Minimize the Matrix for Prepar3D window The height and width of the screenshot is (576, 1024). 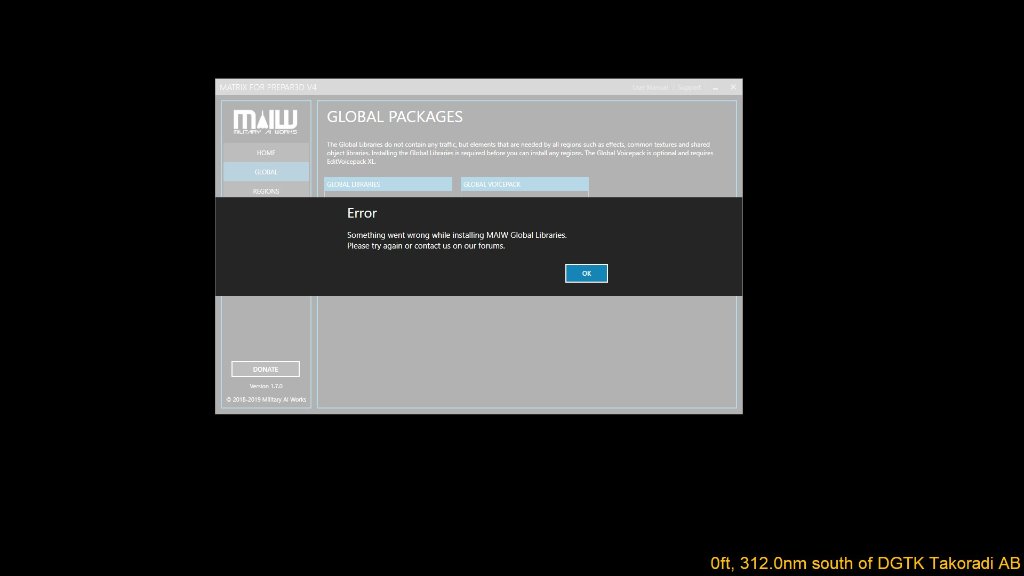pyautogui.click(x=715, y=88)
